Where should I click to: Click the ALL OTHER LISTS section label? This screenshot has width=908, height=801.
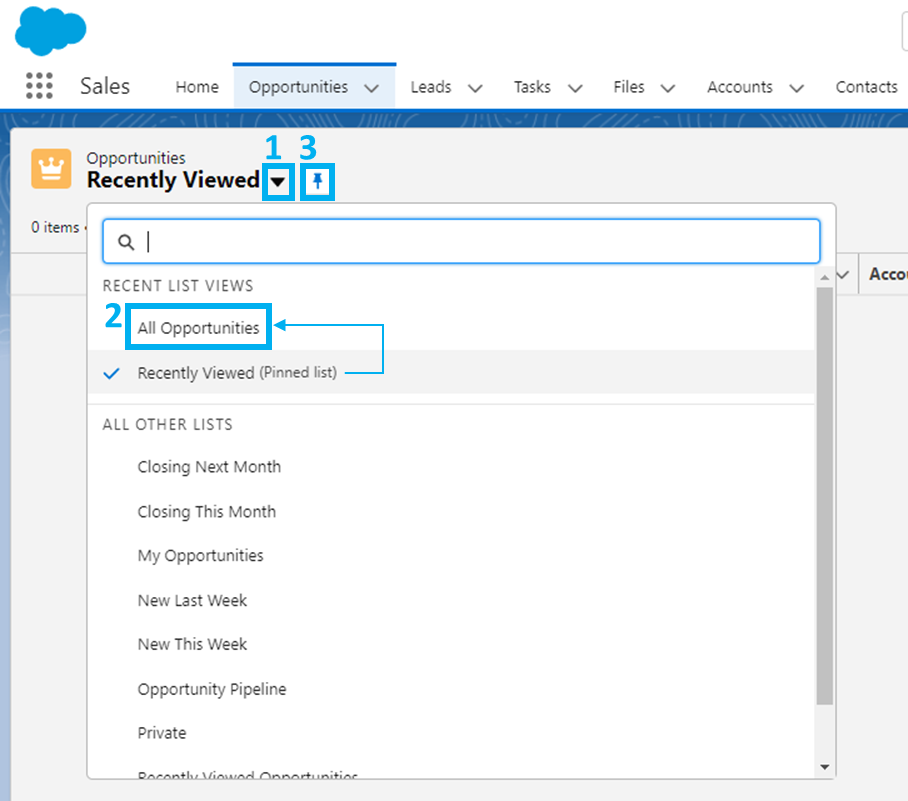[x=167, y=425]
